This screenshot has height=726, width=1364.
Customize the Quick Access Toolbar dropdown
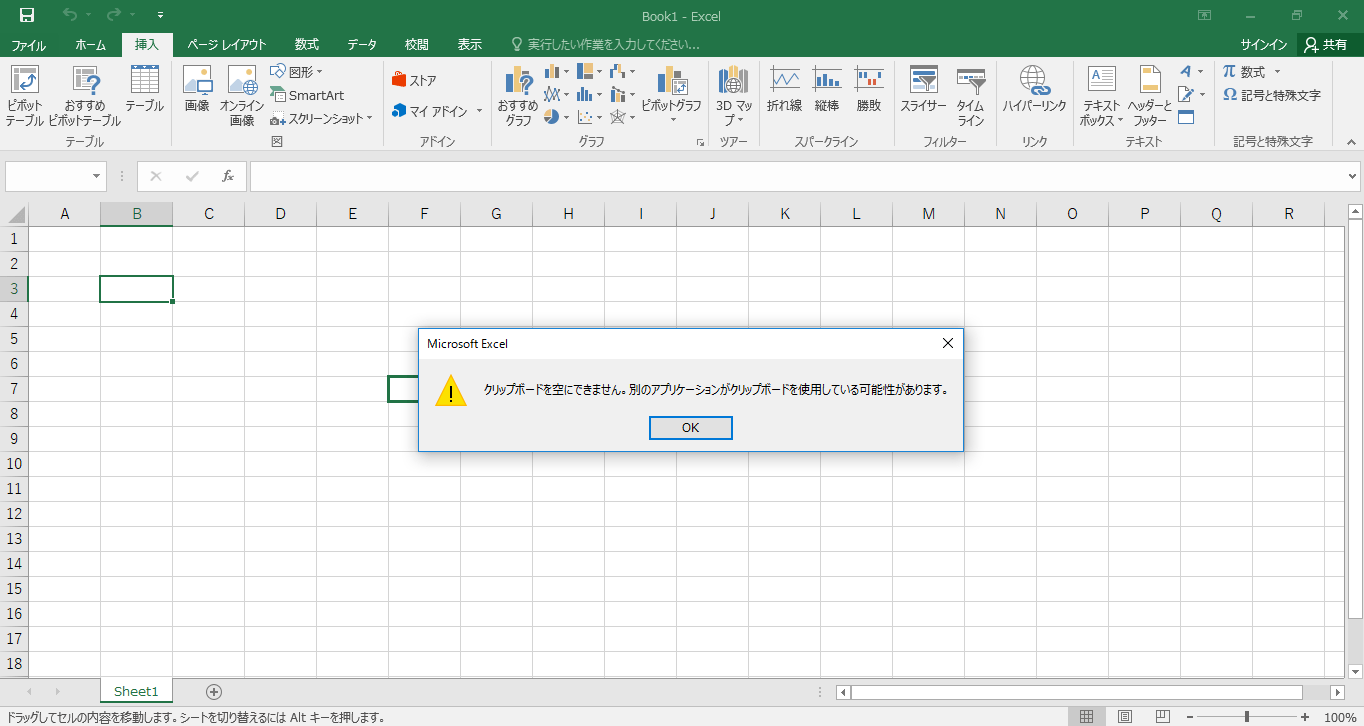(x=162, y=16)
